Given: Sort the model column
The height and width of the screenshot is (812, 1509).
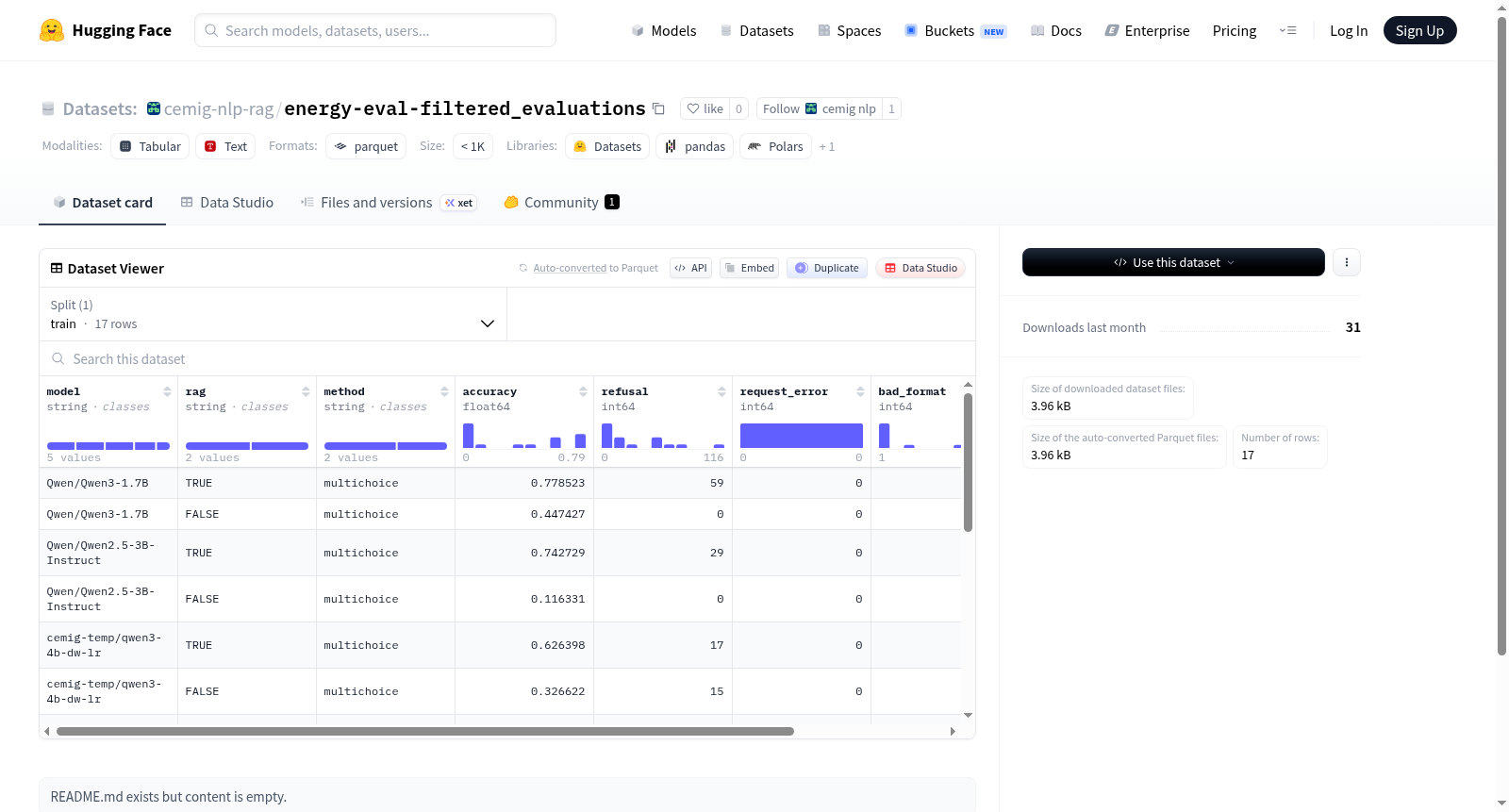Looking at the screenshot, I should click(167, 391).
